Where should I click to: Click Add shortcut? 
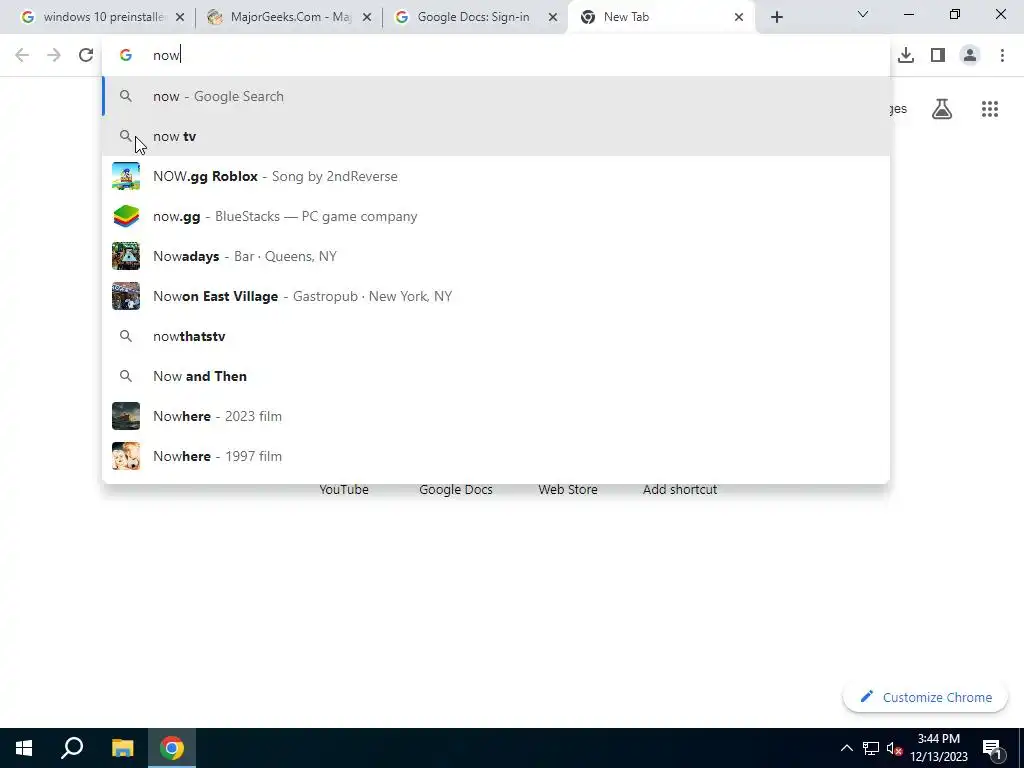tap(680, 490)
